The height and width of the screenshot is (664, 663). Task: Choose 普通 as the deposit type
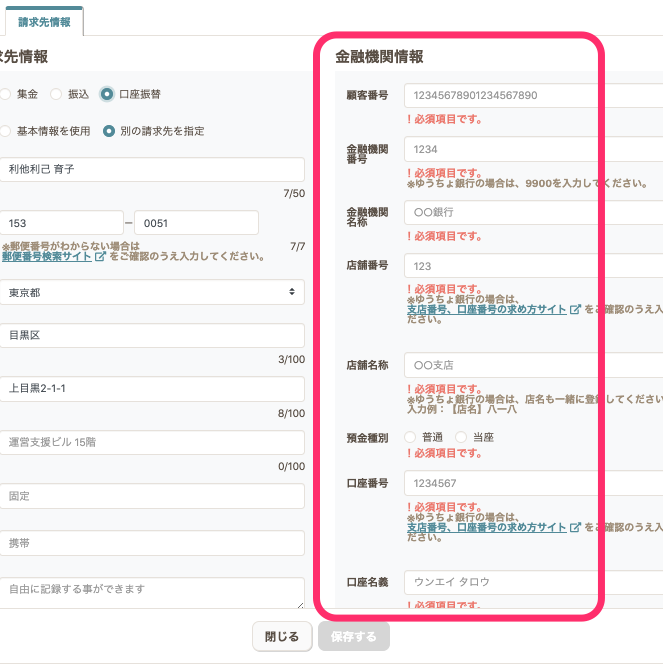(410, 437)
